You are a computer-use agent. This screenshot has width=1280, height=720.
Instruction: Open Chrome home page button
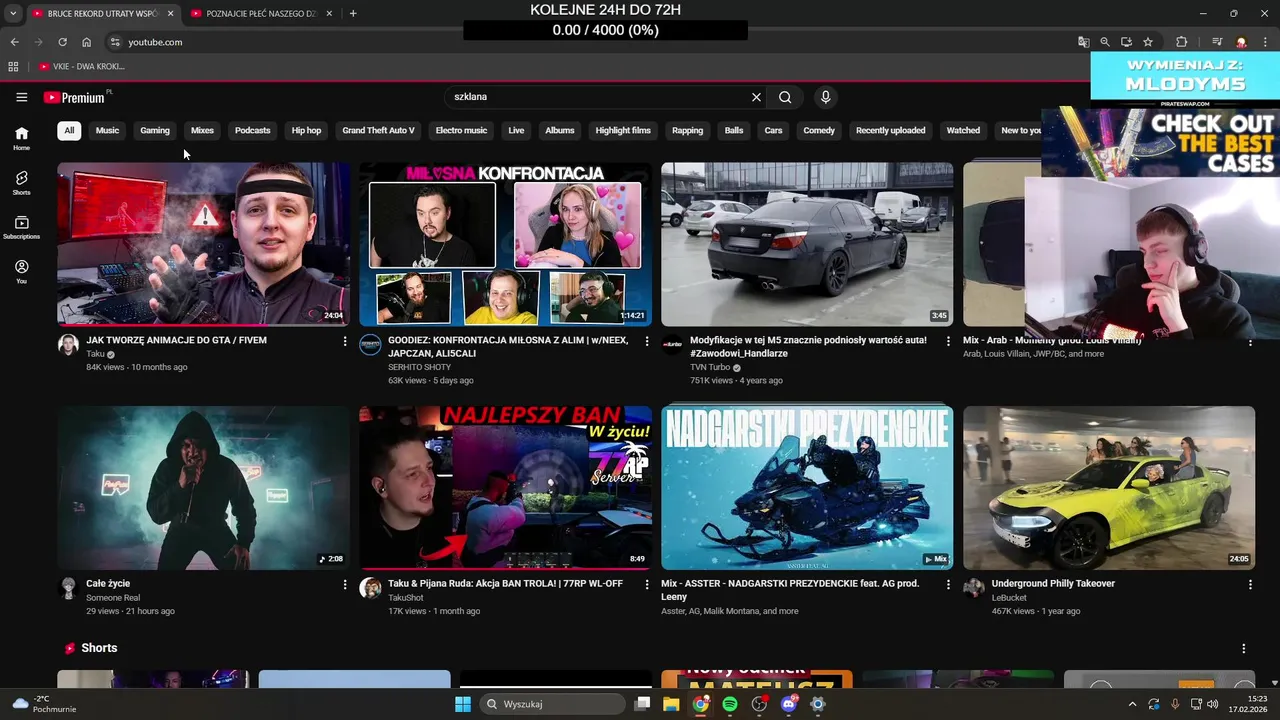coord(86,42)
